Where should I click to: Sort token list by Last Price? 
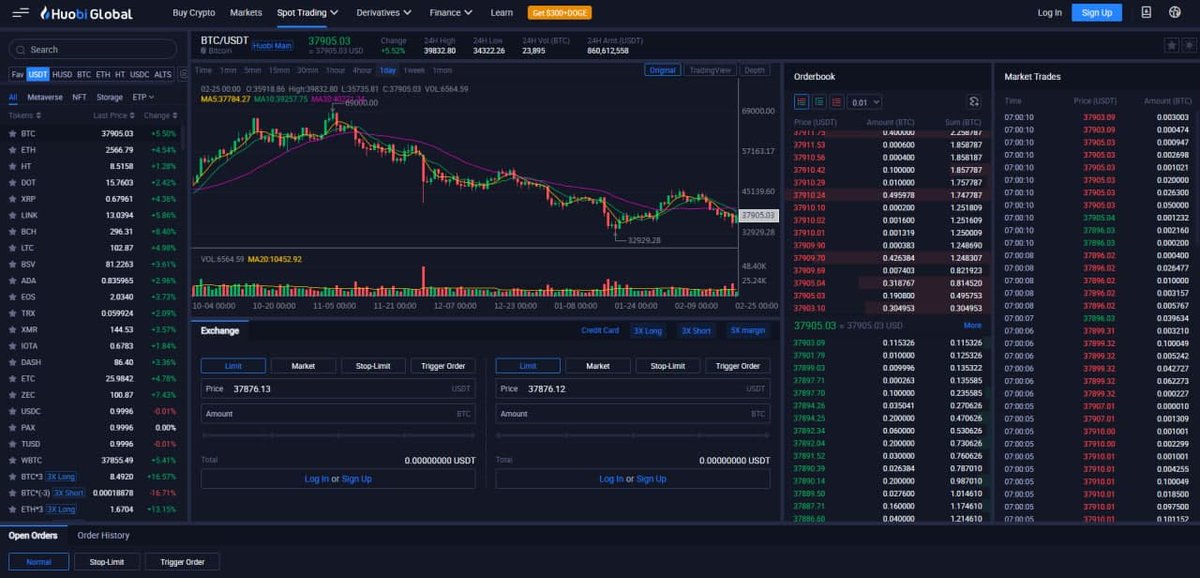113,115
